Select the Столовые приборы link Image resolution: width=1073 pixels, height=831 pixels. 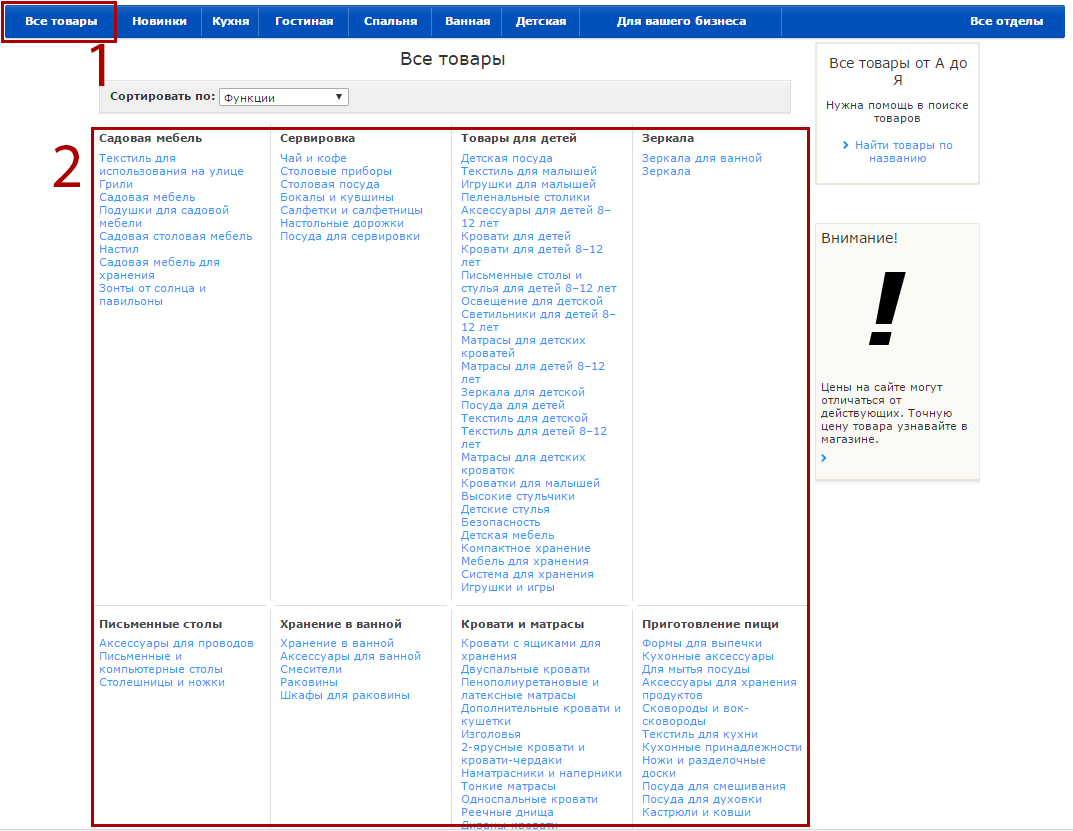coord(336,171)
